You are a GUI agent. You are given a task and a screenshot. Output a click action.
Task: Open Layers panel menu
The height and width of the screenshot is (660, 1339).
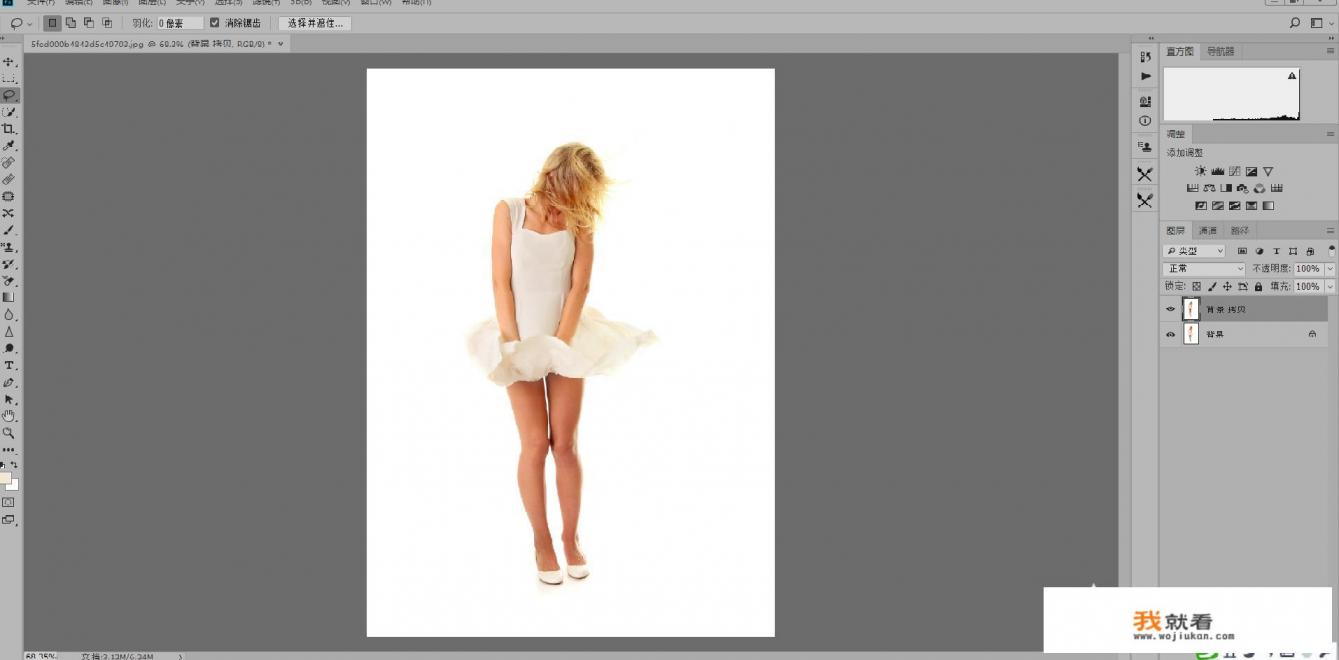coord(1330,230)
